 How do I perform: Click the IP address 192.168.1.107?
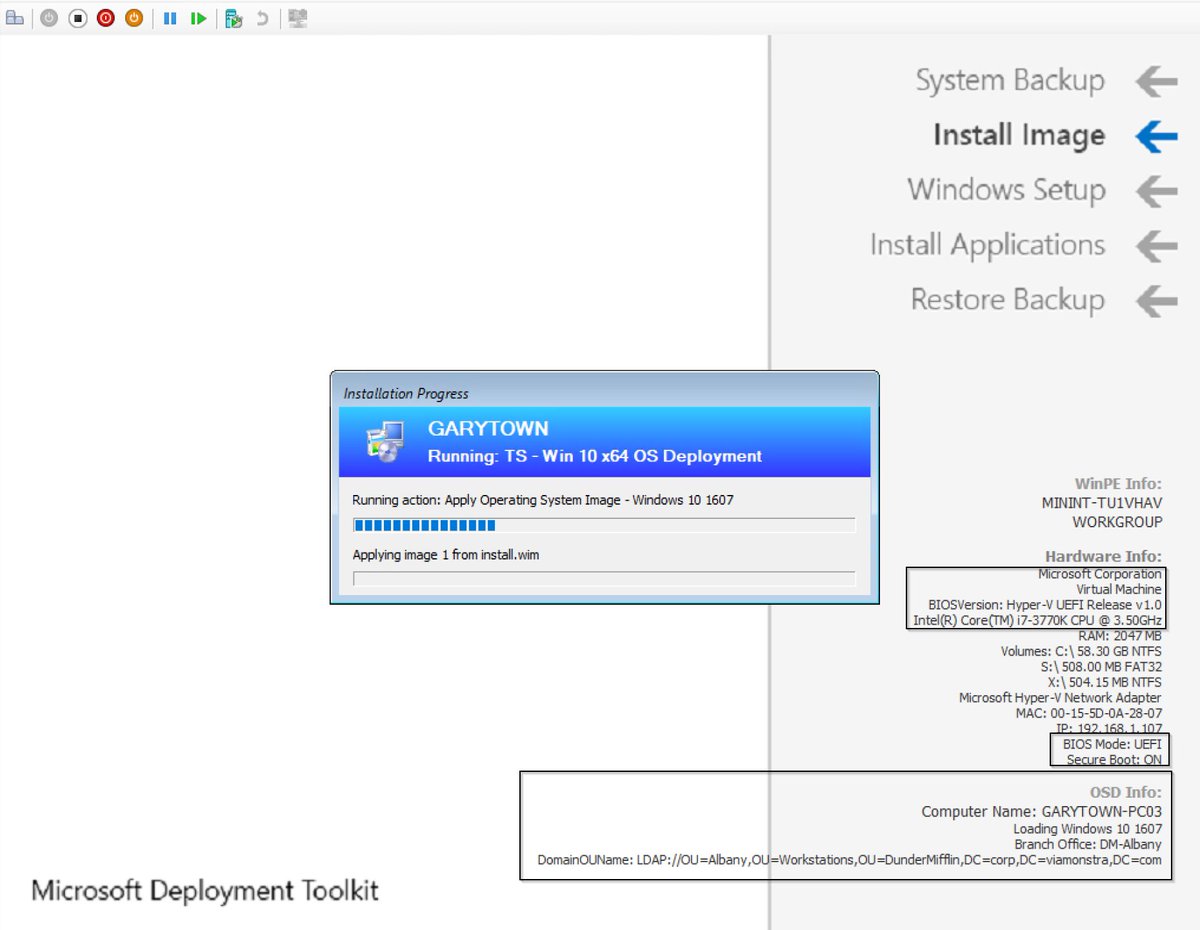(x=1109, y=729)
